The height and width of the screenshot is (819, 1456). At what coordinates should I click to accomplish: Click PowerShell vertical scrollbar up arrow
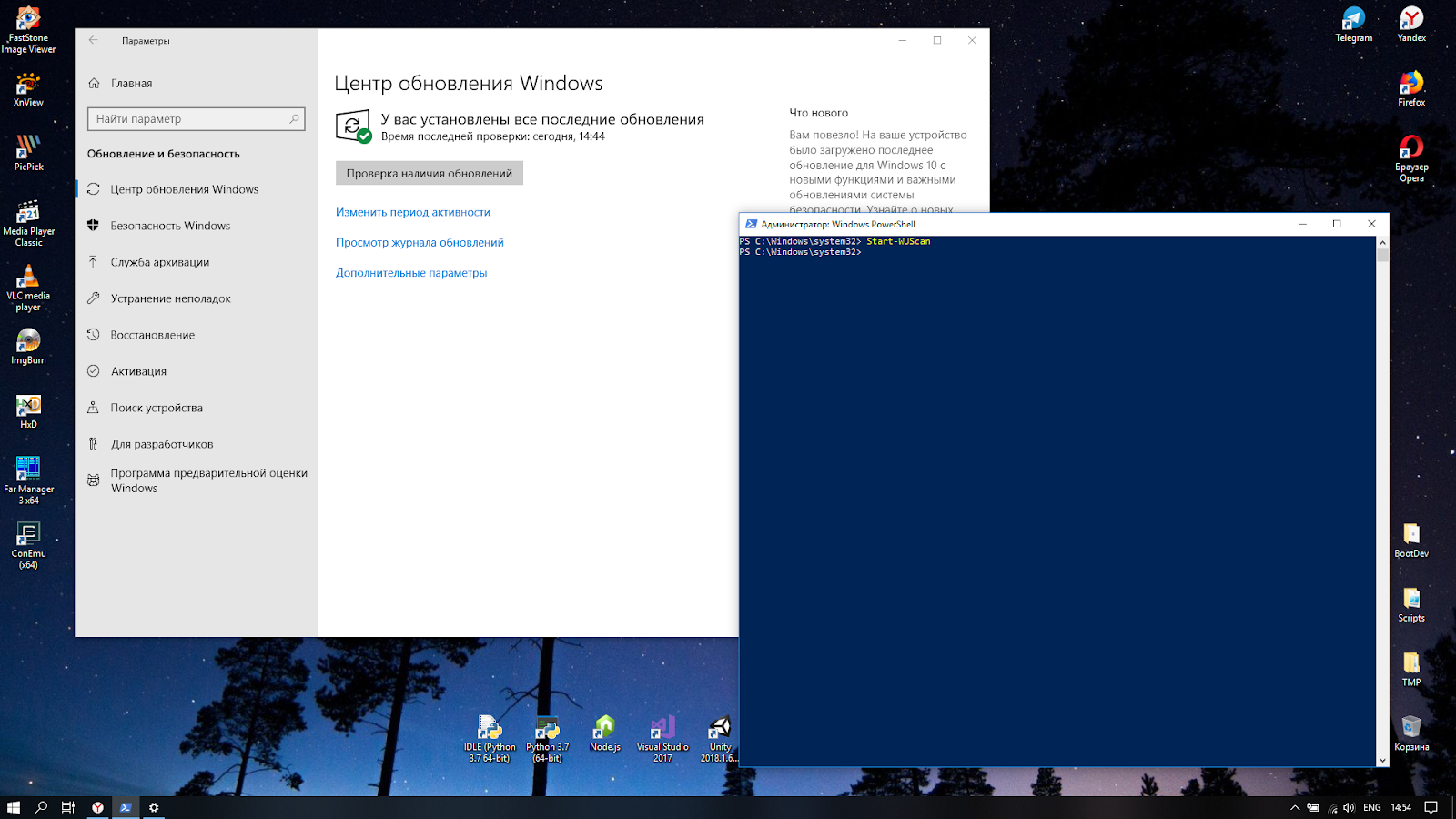tap(1382, 243)
